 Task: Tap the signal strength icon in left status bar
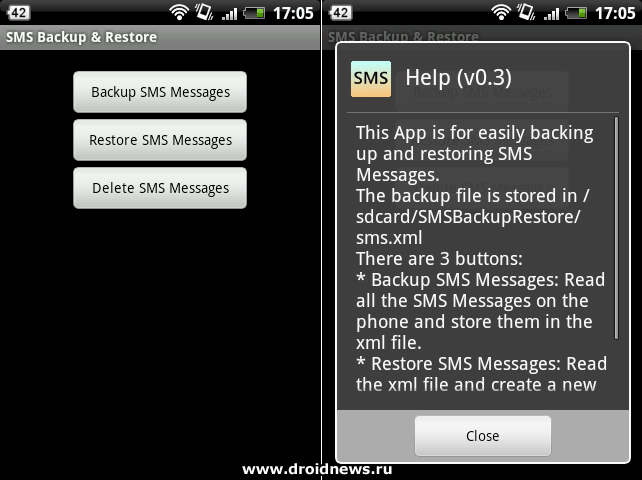pyautogui.click(x=229, y=14)
